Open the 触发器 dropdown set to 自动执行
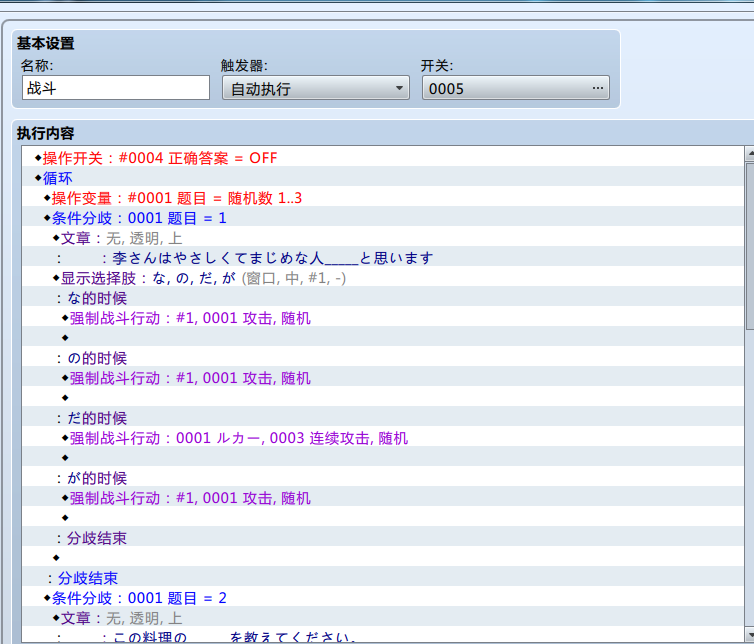Viewport: 754px width, 644px height. [315, 88]
